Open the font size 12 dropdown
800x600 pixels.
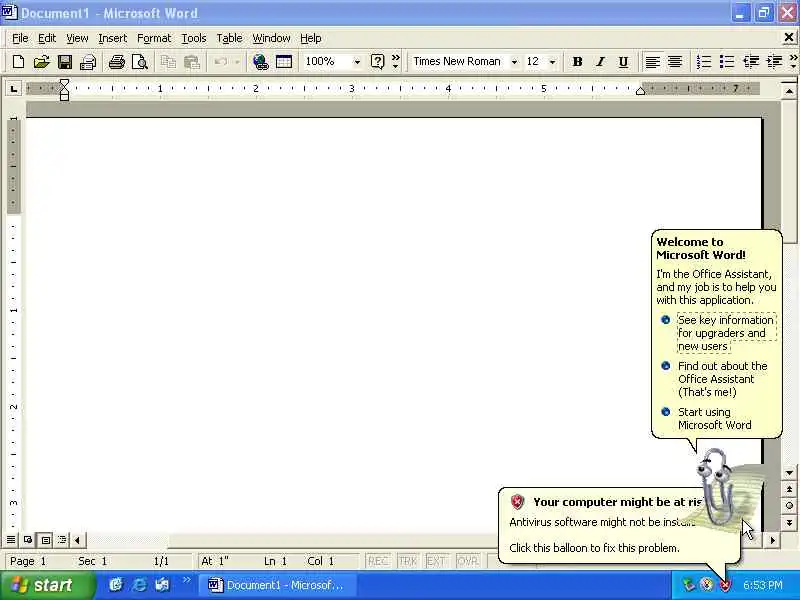tap(553, 62)
